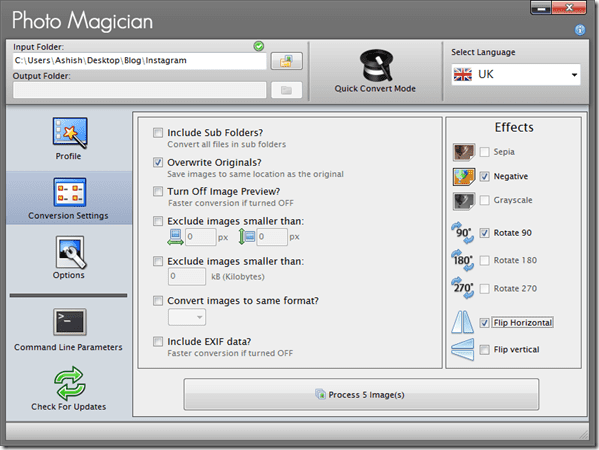The image size is (599, 450).
Task: Open the Profile section icon
Action: [70, 132]
